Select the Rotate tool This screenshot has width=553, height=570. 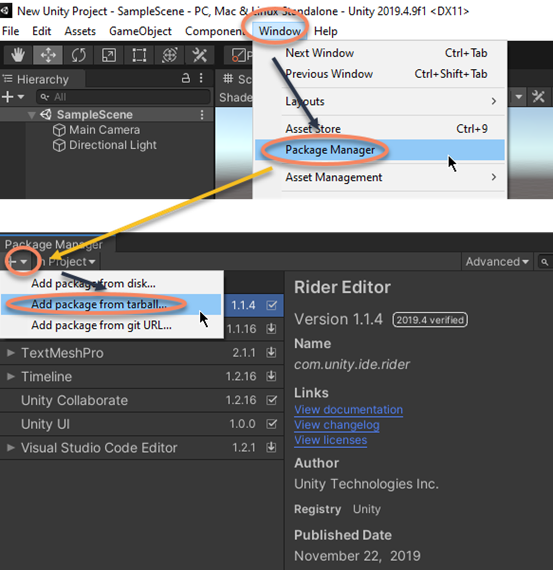click(x=79, y=55)
